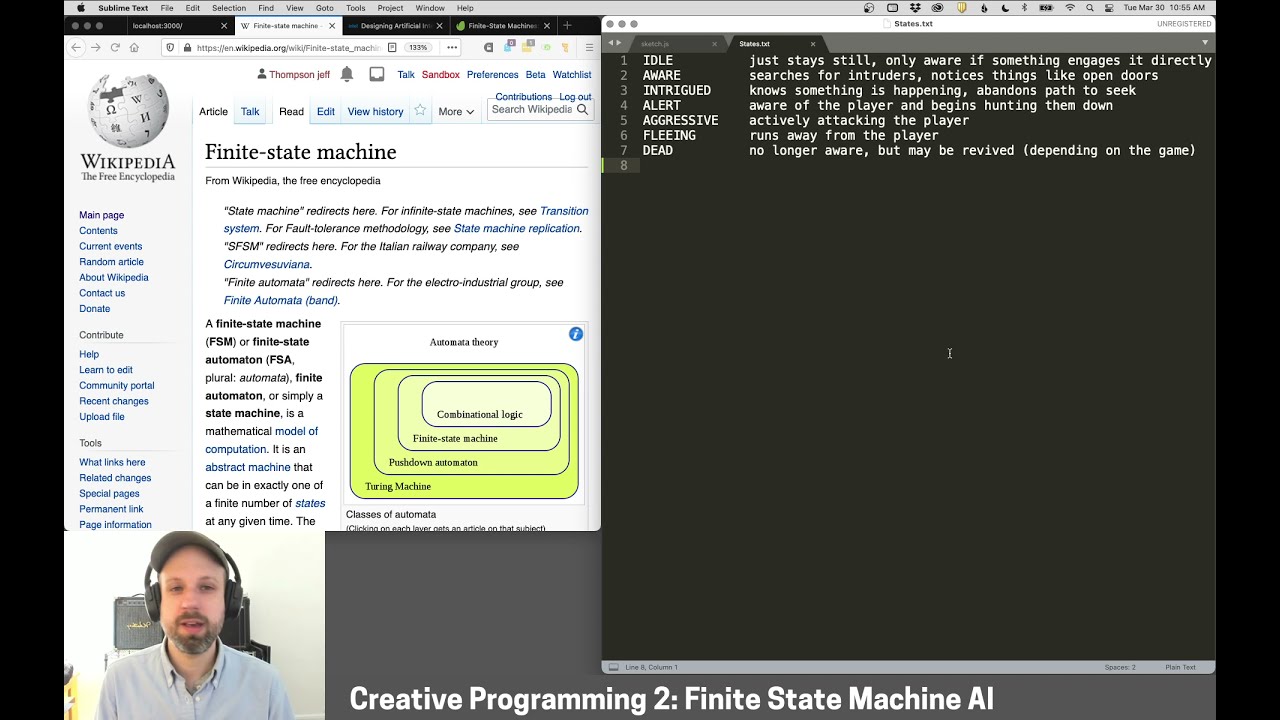Click the Wikipedia search magnifier icon

[x=582, y=110]
